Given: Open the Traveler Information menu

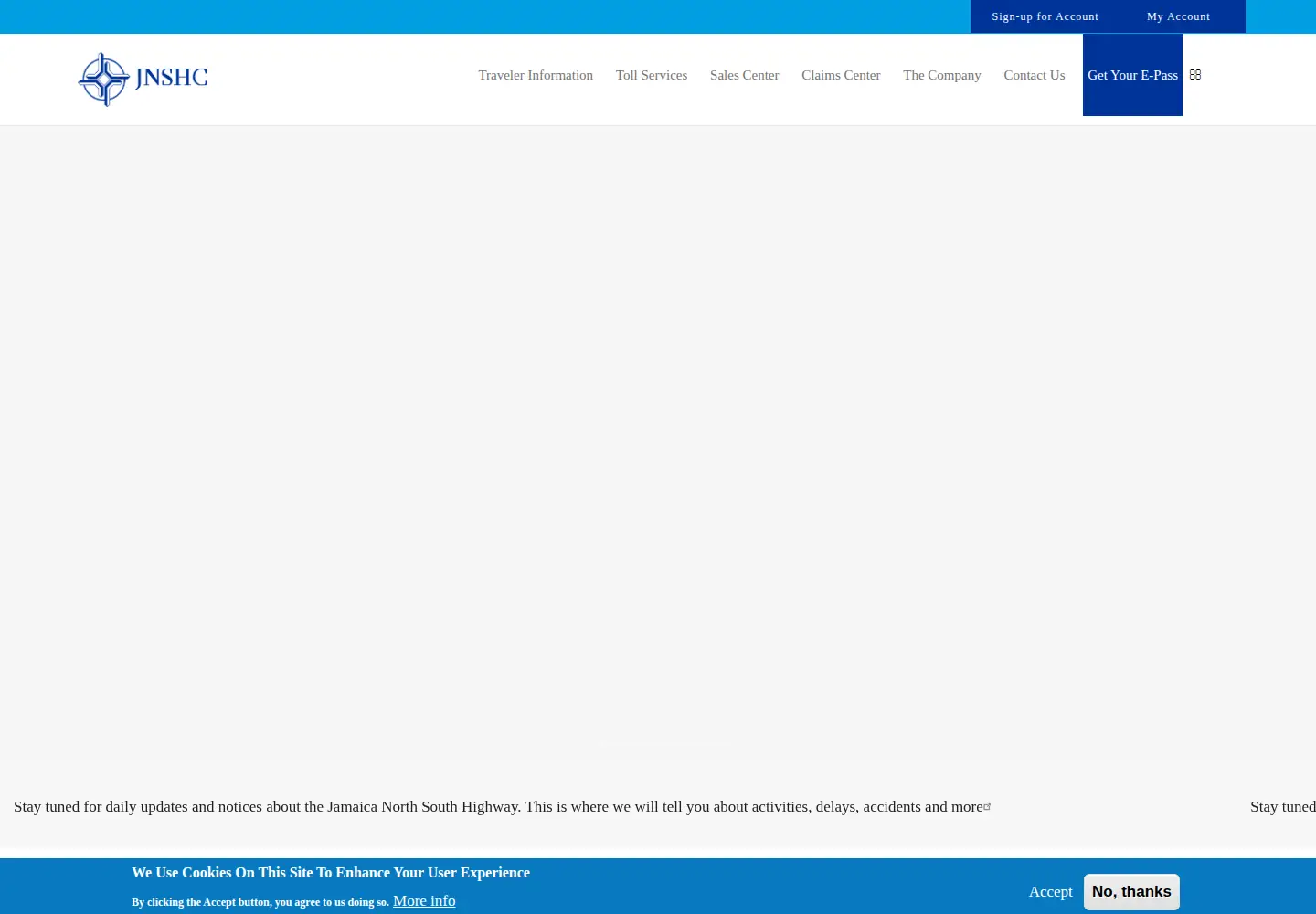Looking at the screenshot, I should (536, 75).
